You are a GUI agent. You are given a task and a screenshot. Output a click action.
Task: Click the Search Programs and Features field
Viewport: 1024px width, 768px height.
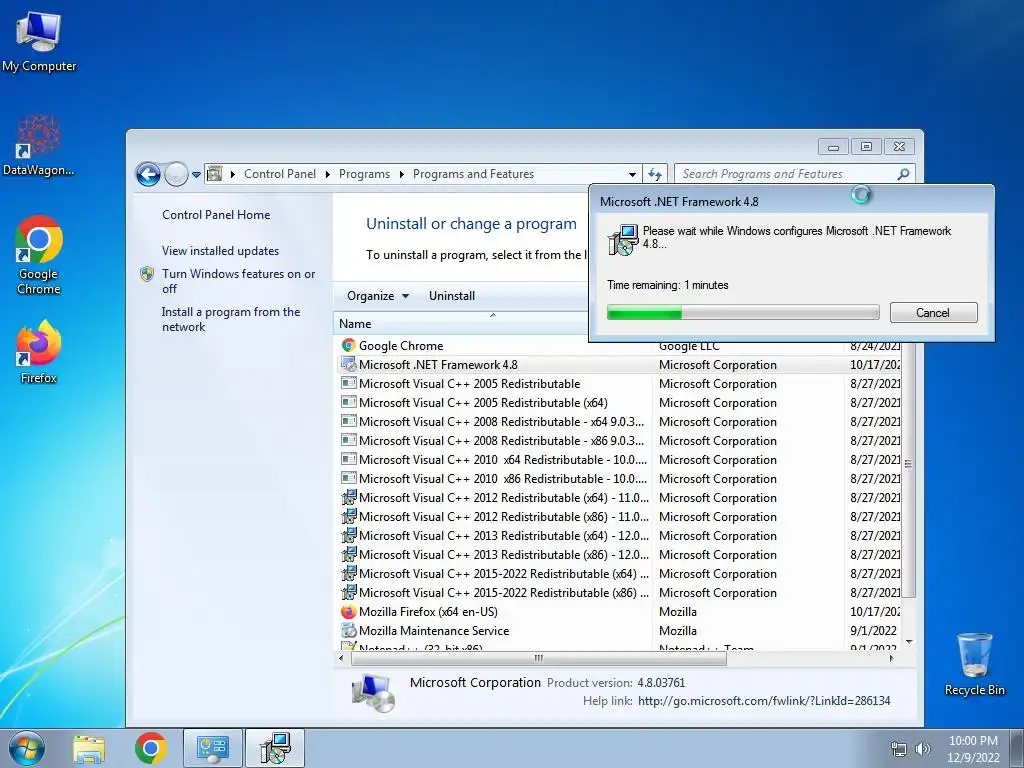tap(787, 174)
